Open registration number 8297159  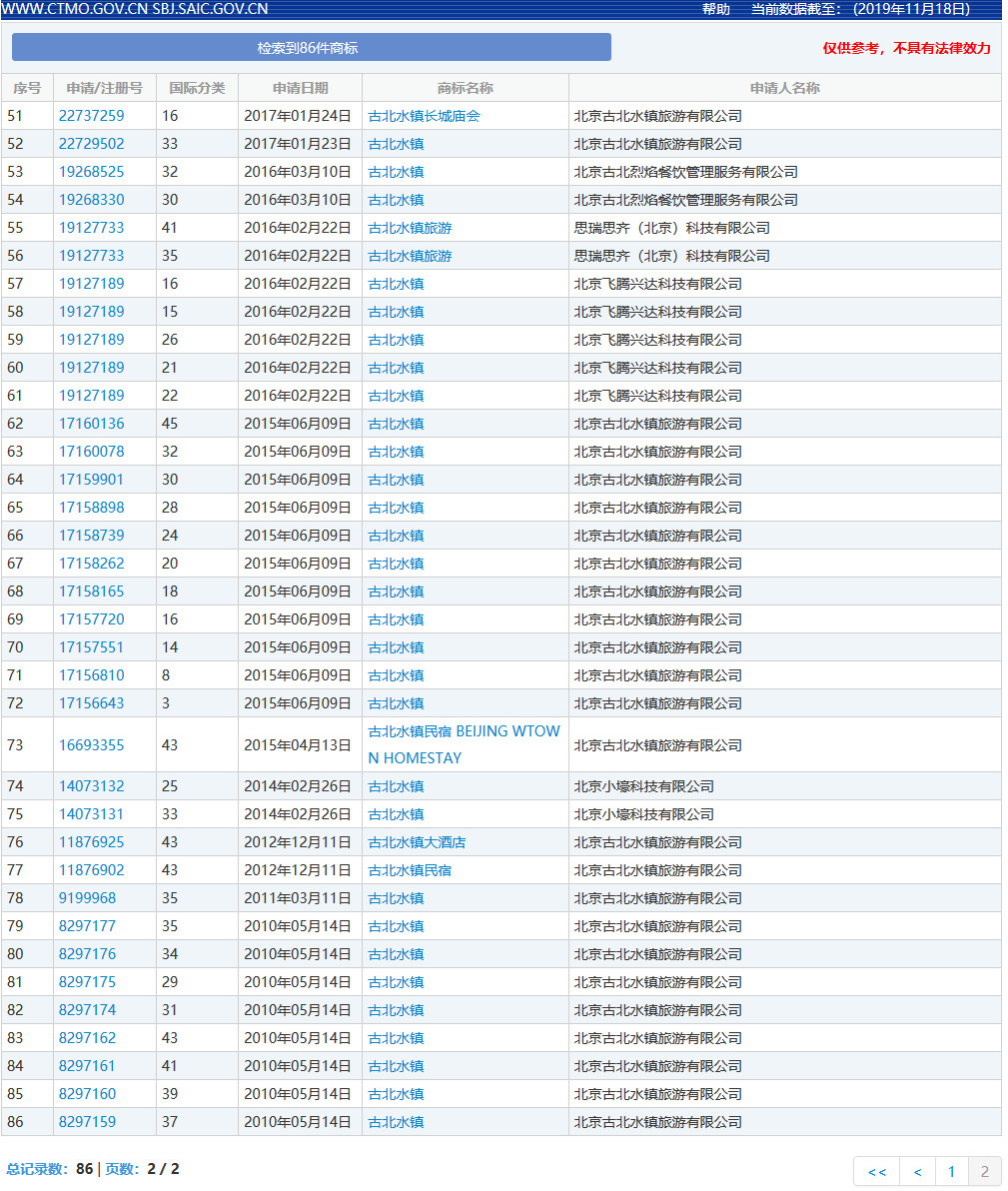tap(87, 1122)
